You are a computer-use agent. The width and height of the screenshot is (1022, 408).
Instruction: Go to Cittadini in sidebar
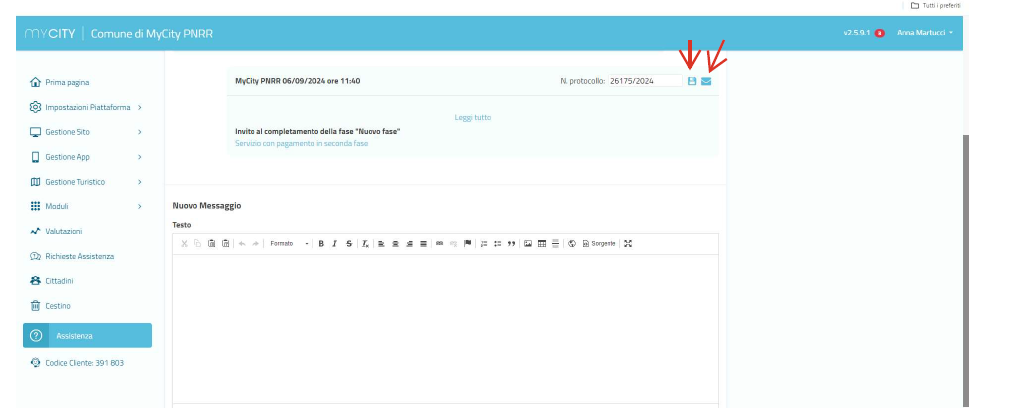pyautogui.click(x=59, y=281)
